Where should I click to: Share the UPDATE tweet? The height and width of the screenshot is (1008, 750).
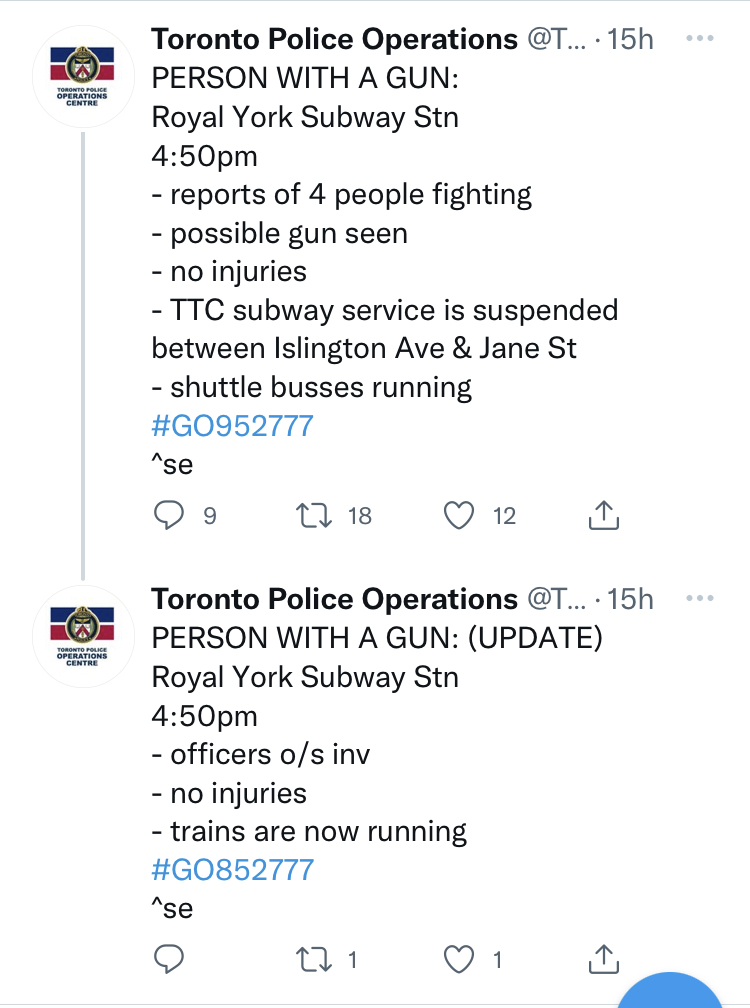[x=602, y=961]
